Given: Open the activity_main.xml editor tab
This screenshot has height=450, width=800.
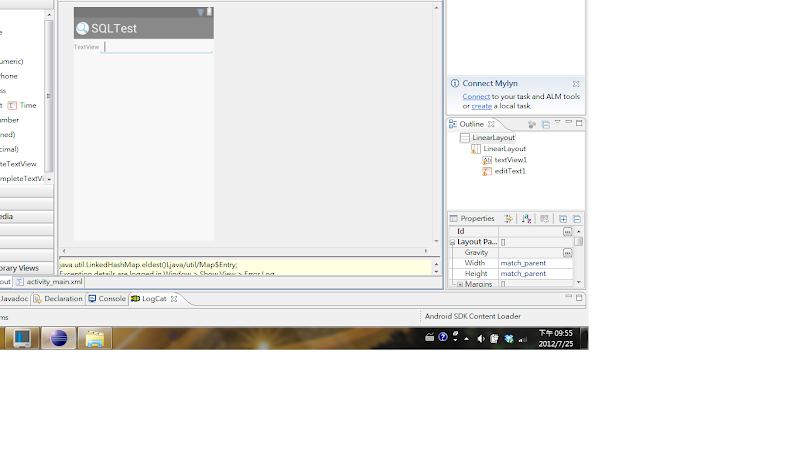Looking at the screenshot, I should 49,282.
